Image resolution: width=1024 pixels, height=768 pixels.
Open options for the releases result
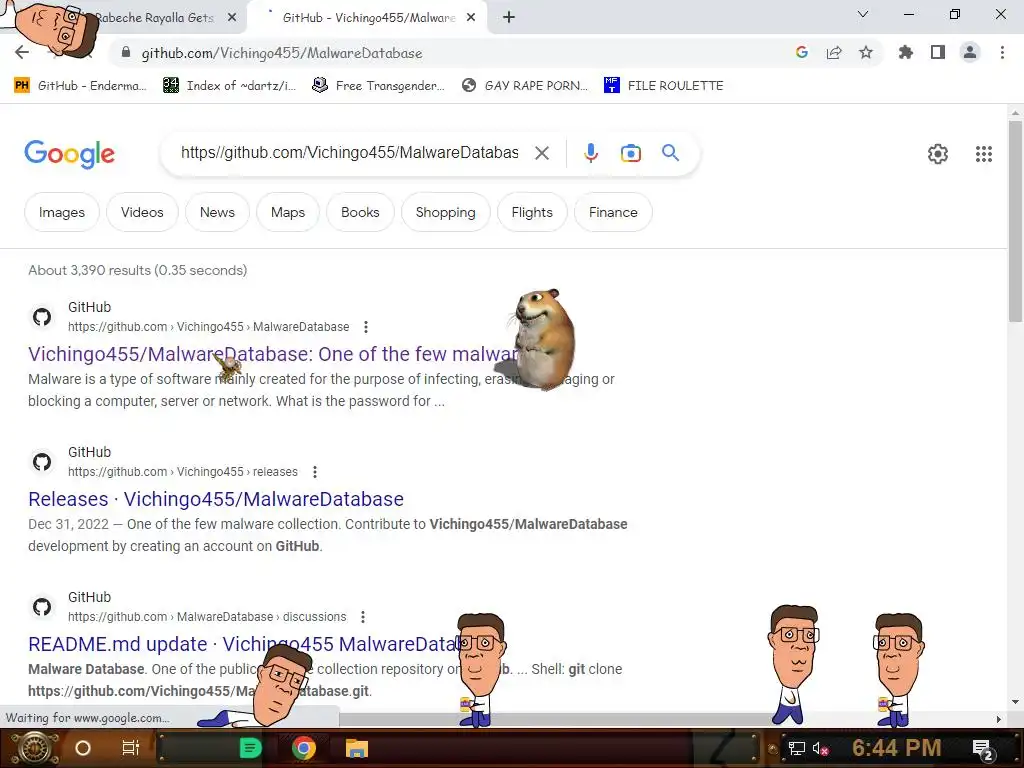315,472
